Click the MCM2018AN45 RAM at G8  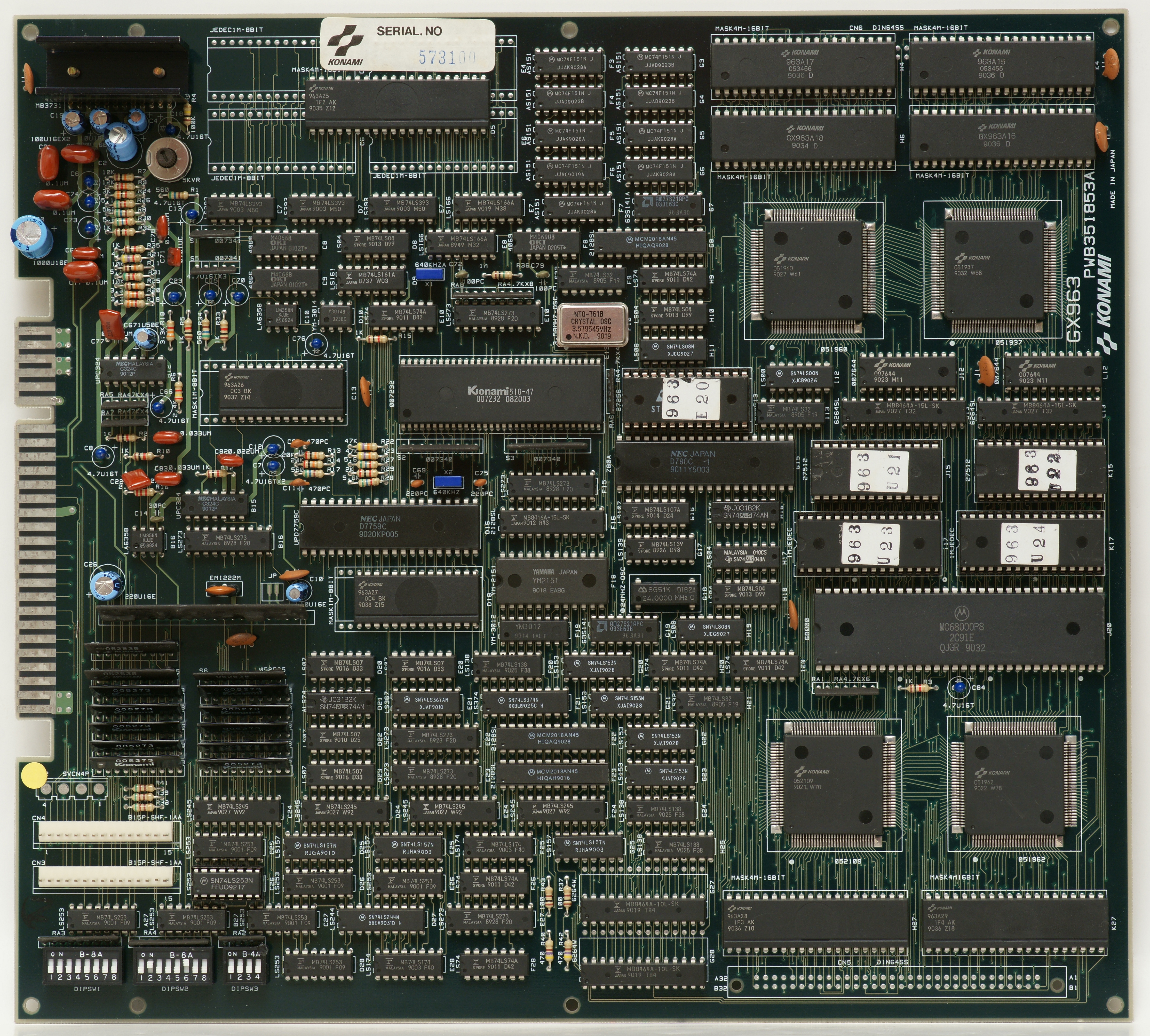651,242
